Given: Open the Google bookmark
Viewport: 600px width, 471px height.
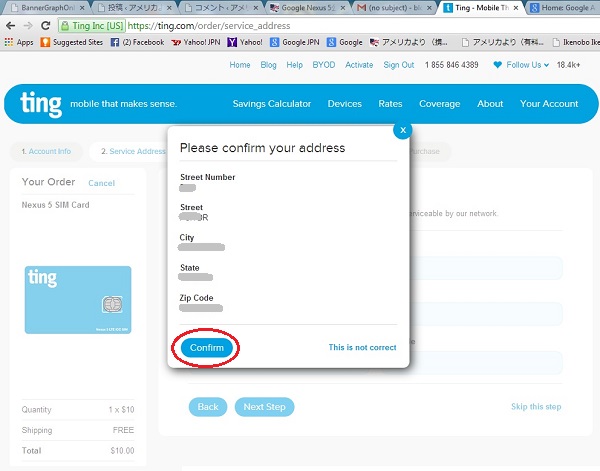Looking at the screenshot, I should [344, 42].
